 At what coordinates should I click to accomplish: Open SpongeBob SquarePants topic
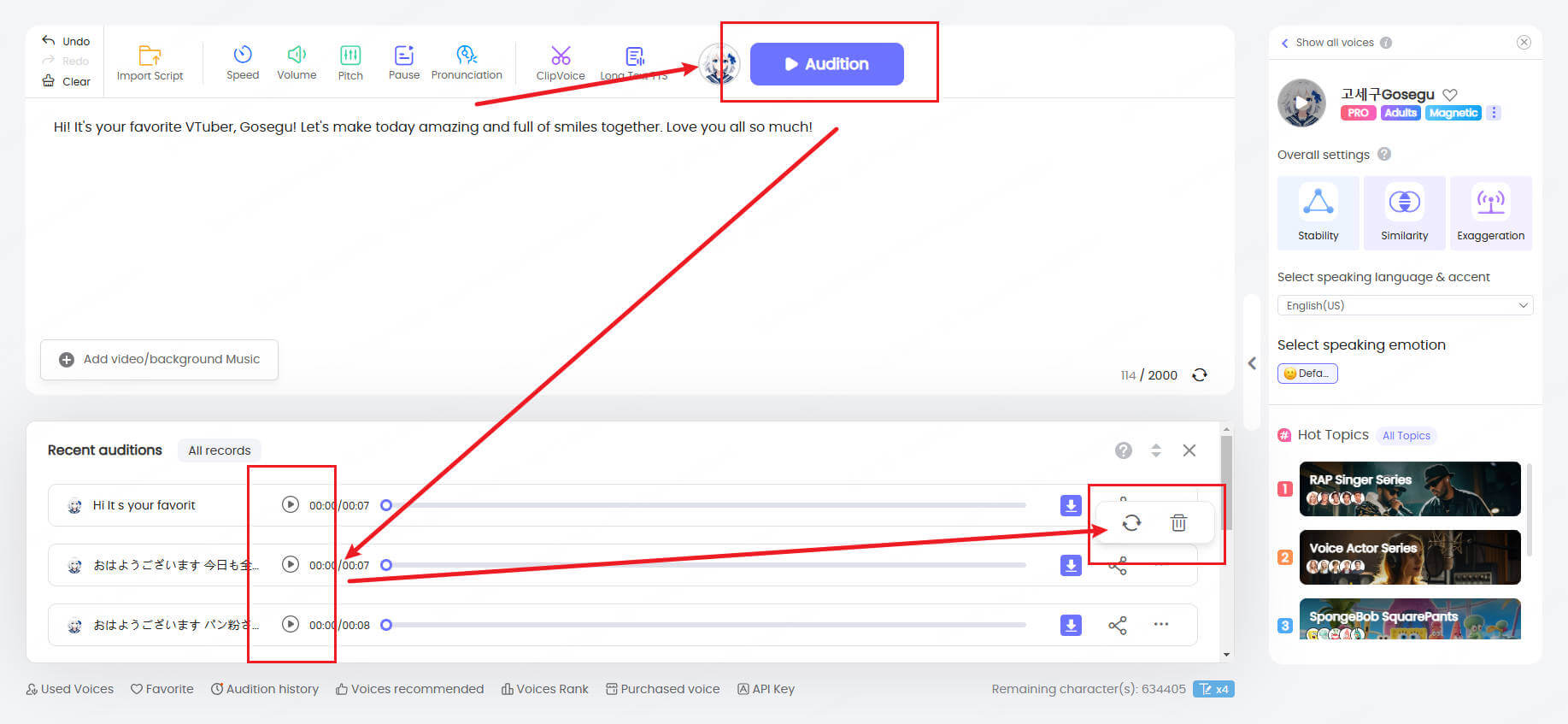[1410, 619]
